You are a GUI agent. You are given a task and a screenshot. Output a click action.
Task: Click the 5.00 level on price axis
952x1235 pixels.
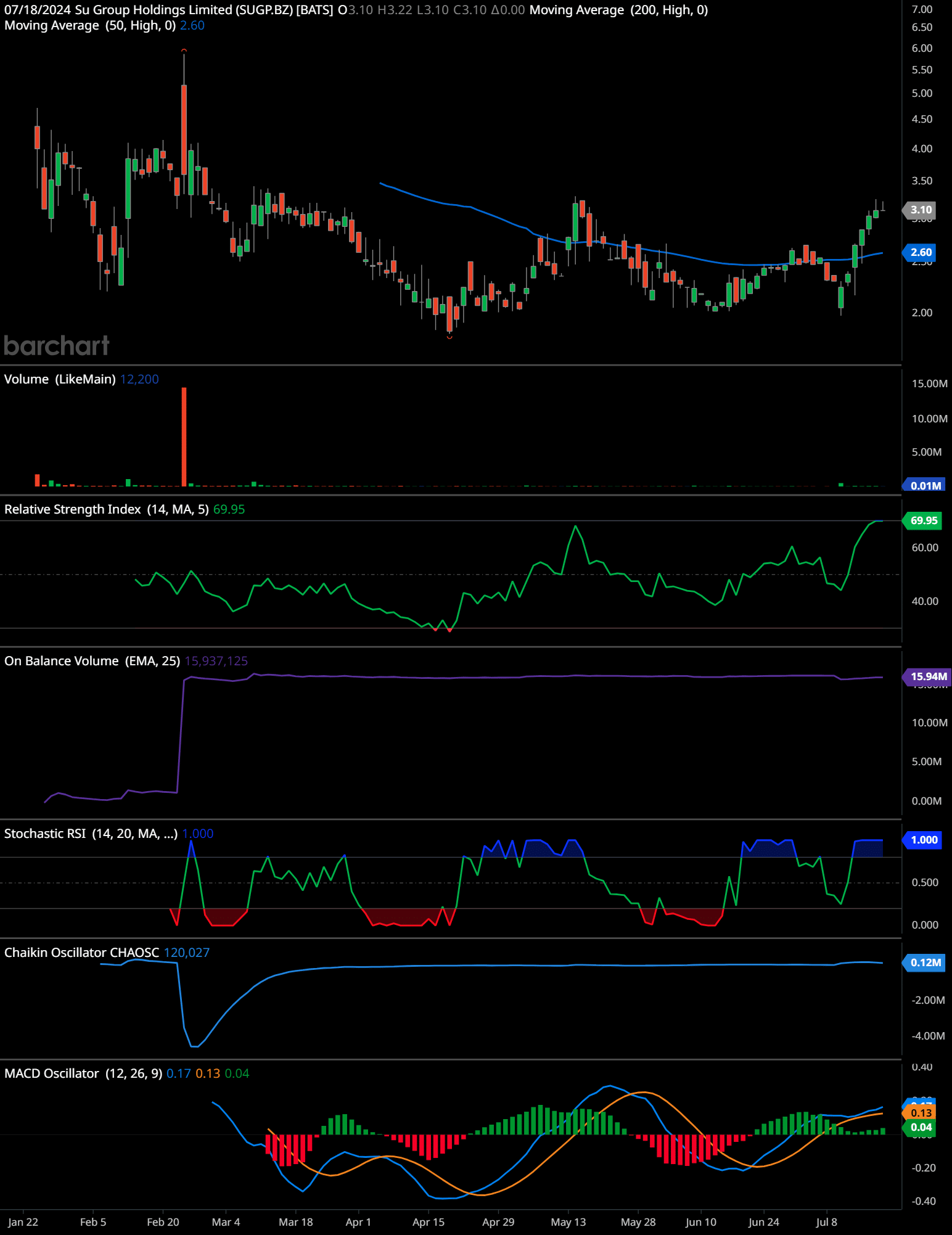pos(922,93)
